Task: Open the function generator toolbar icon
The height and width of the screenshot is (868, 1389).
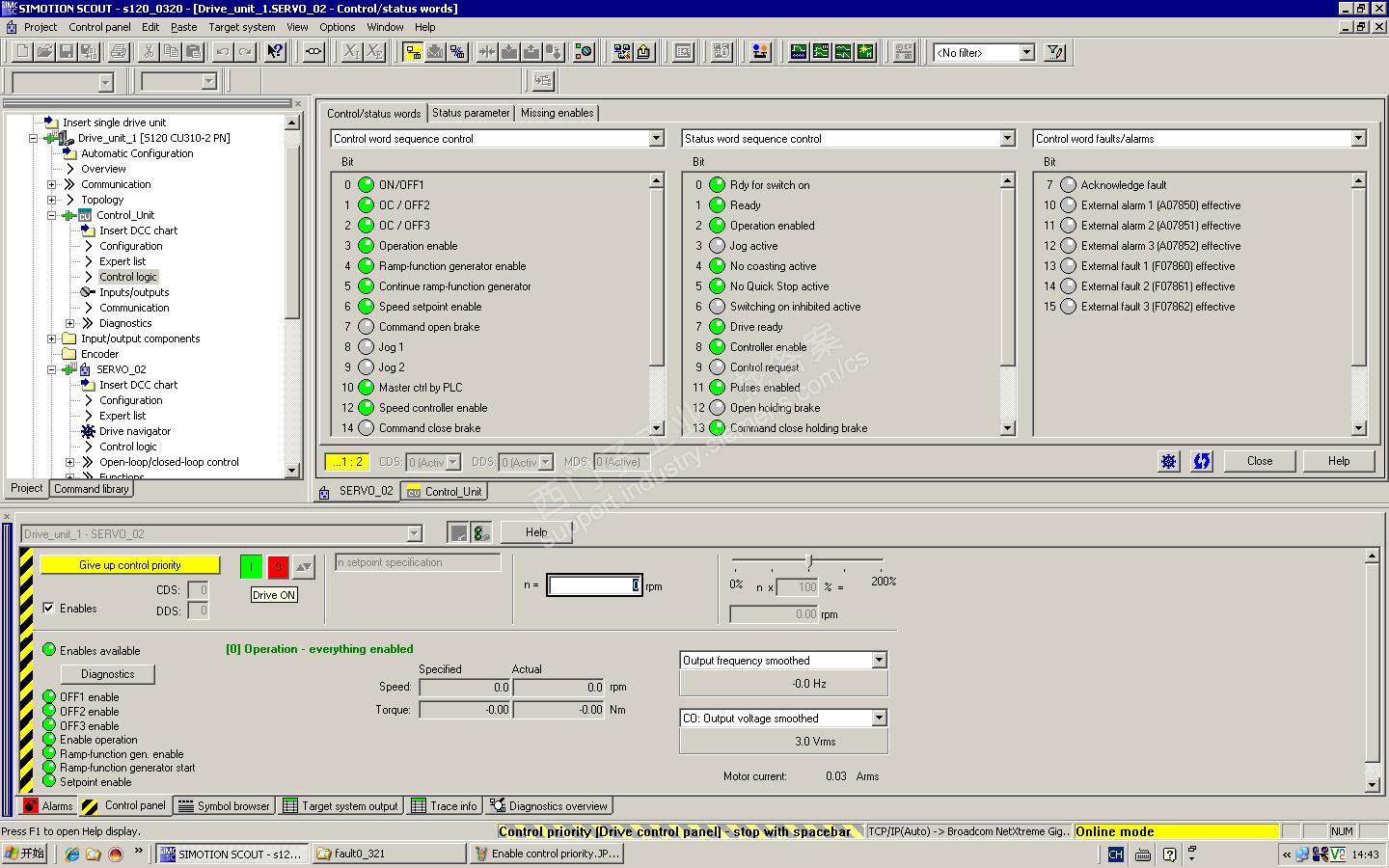Action: pyautogui.click(x=821, y=52)
